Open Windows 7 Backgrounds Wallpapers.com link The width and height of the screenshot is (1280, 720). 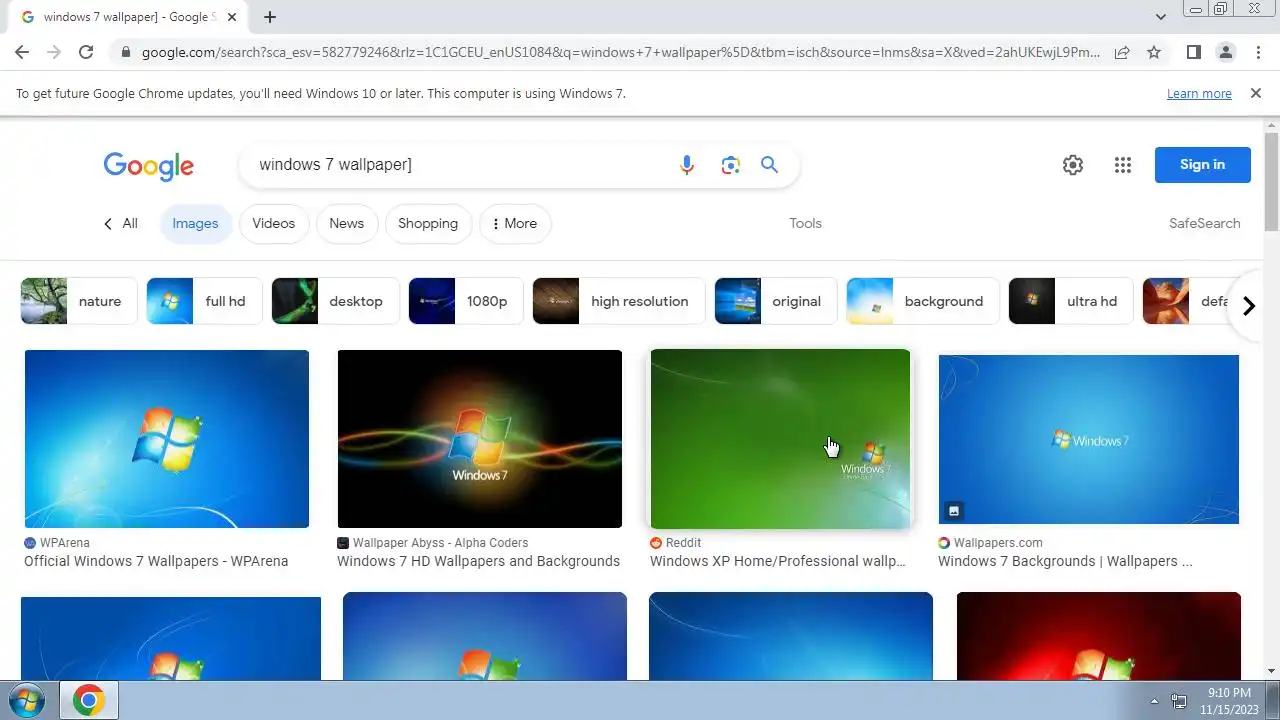[1065, 561]
